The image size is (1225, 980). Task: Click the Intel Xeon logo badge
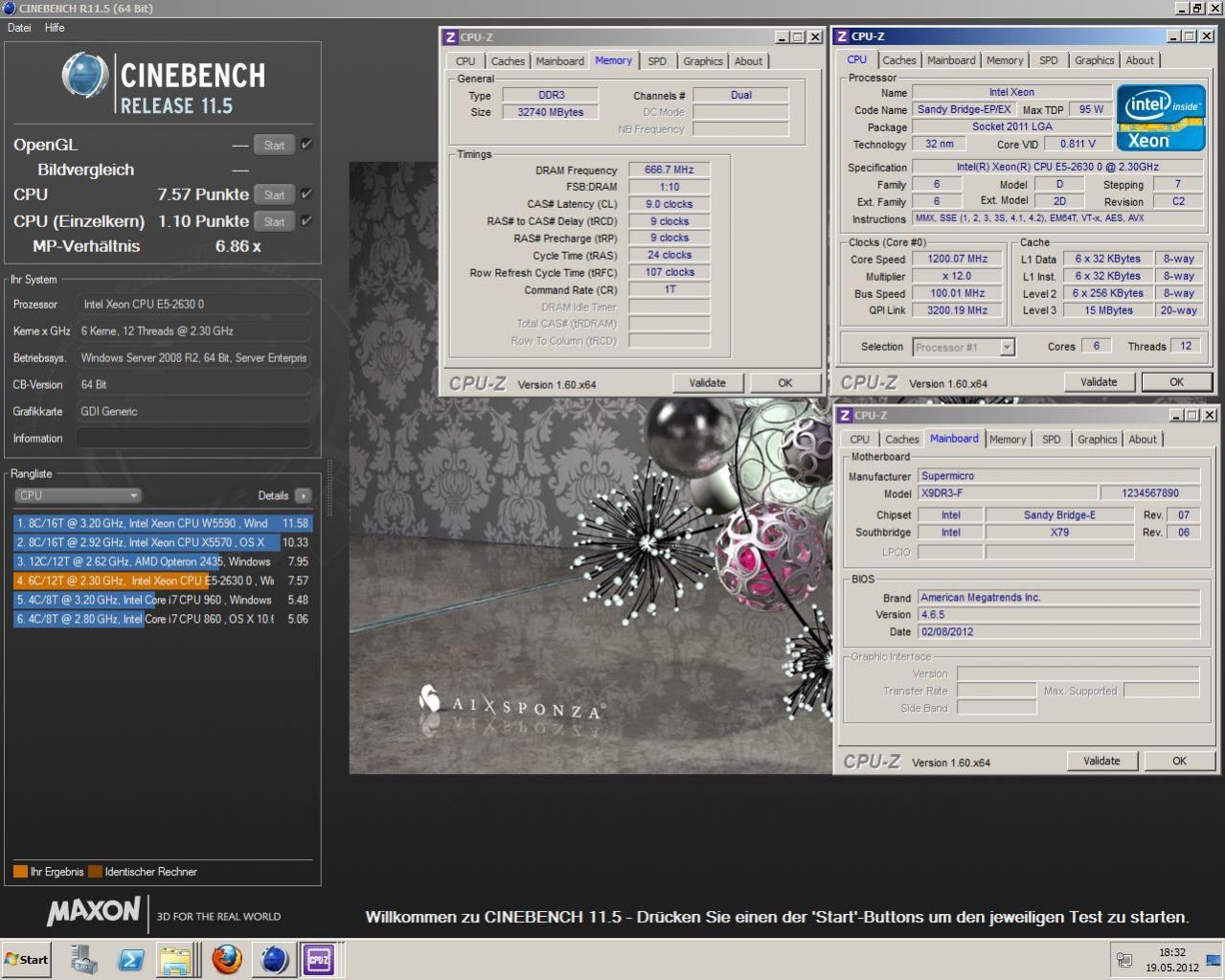1161,118
